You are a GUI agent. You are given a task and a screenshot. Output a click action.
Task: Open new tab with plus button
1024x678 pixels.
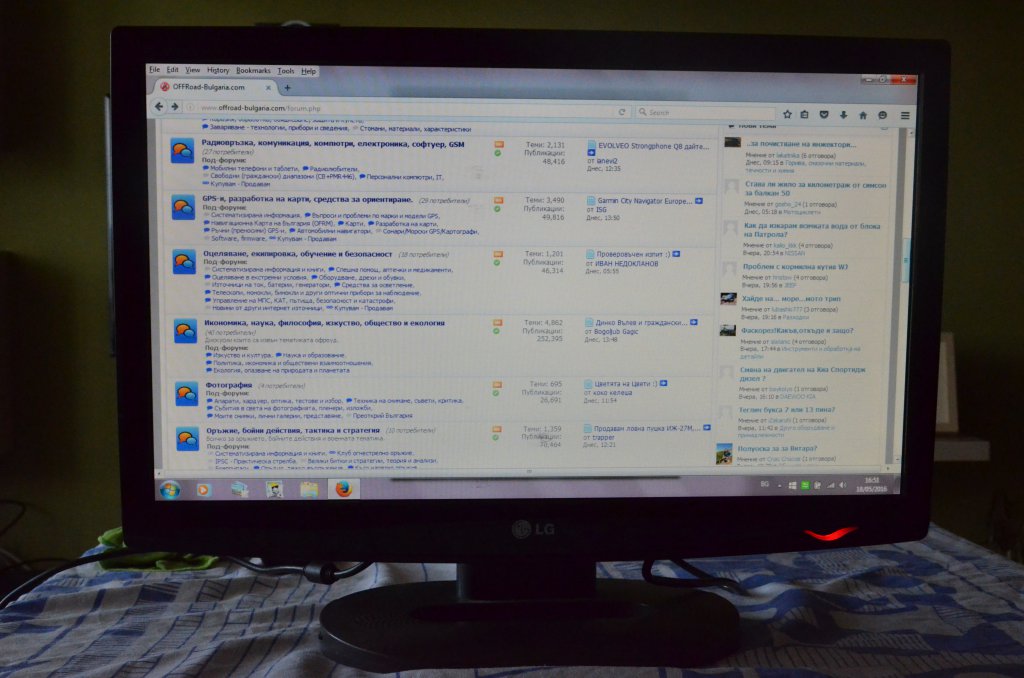click(x=287, y=88)
